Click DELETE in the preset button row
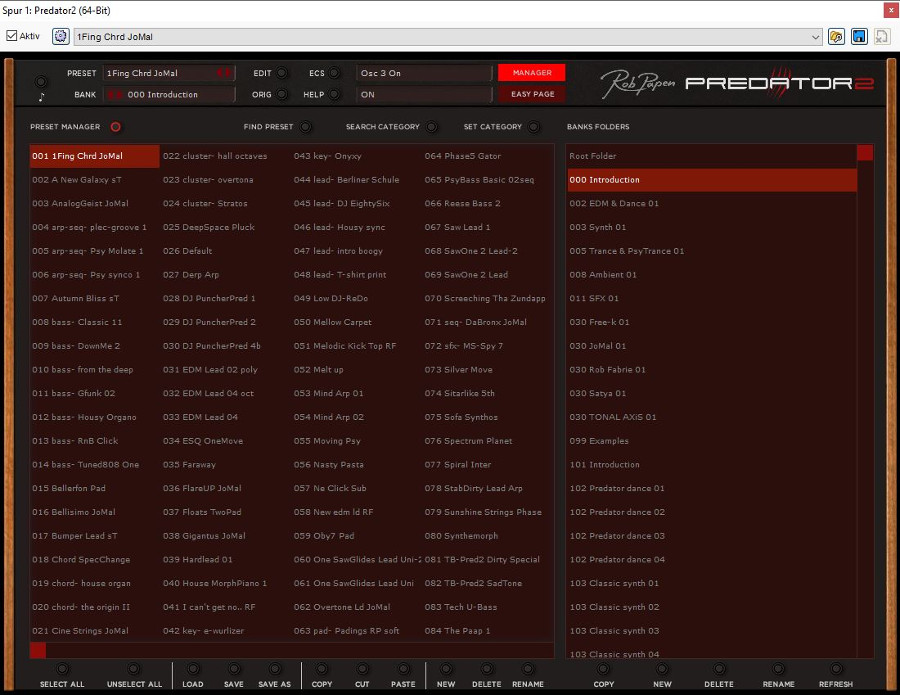Image resolution: width=900 pixels, height=695 pixels. coord(487,669)
